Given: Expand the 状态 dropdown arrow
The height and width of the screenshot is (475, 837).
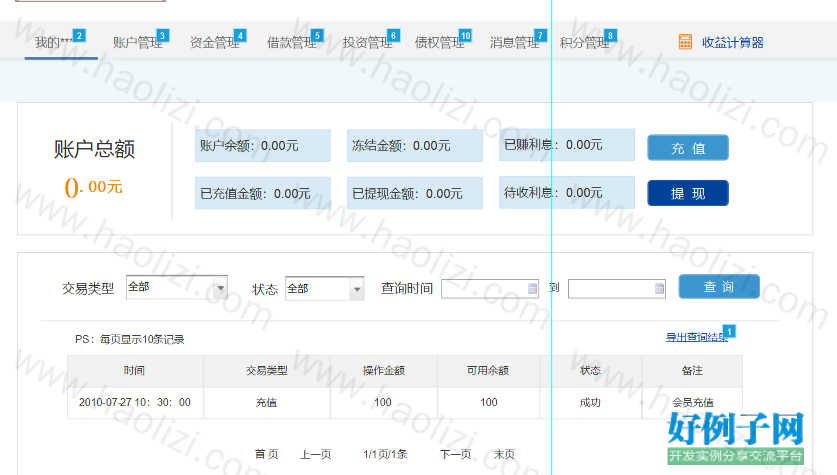Looking at the screenshot, I should coord(357,289).
